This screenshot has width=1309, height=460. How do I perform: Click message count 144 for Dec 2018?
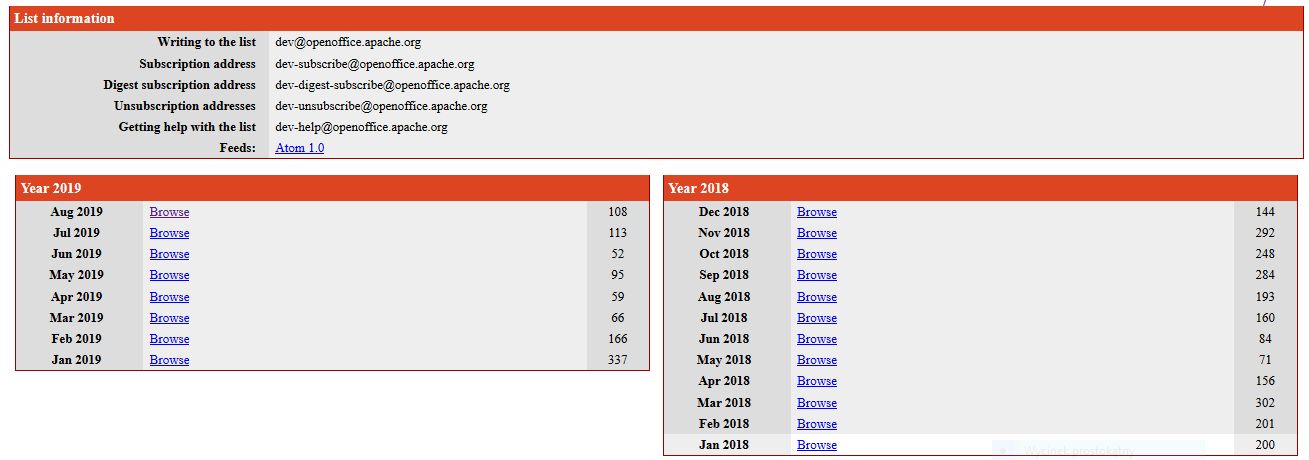click(x=1265, y=212)
